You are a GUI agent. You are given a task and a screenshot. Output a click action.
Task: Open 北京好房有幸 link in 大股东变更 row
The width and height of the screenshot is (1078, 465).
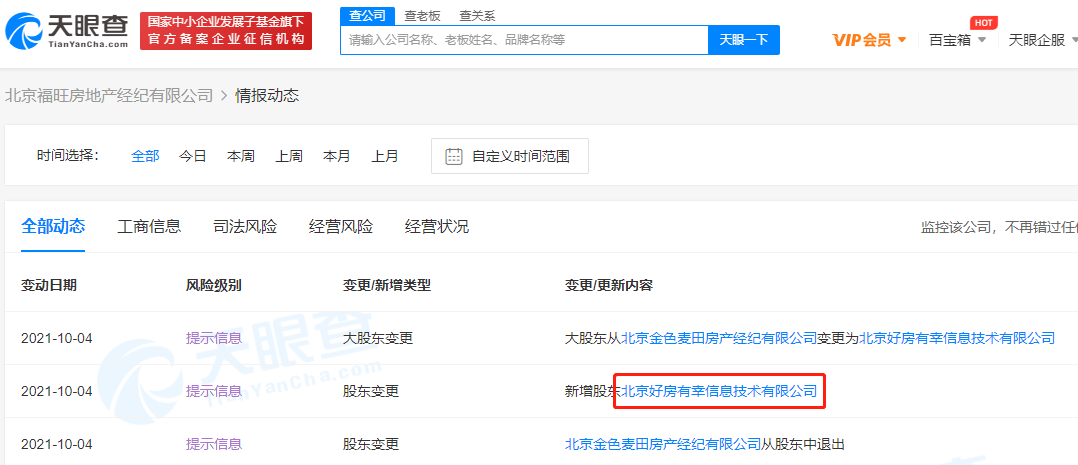click(957, 338)
